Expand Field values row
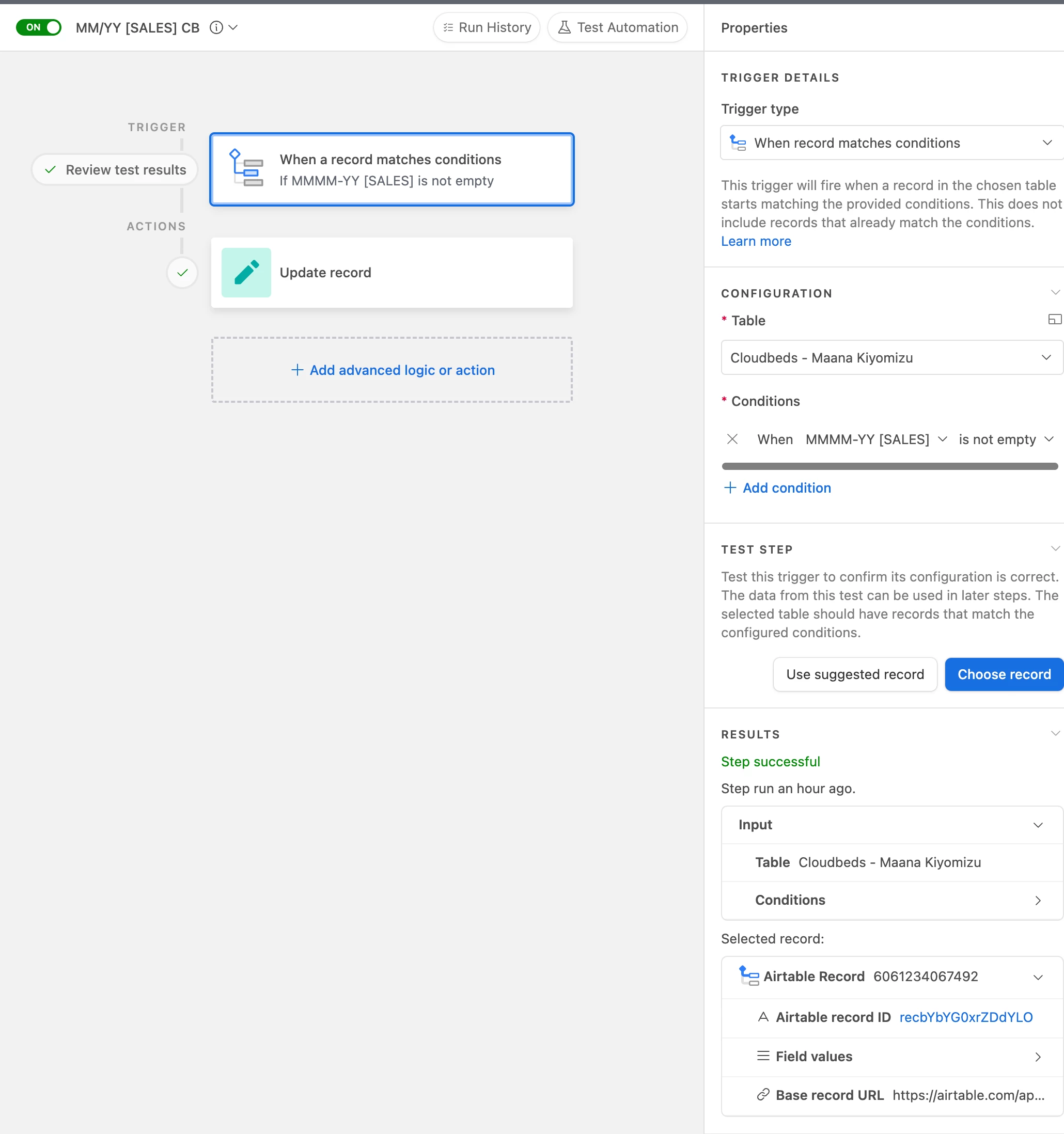Screen dimensions: 1064x1134 point(1038,1057)
